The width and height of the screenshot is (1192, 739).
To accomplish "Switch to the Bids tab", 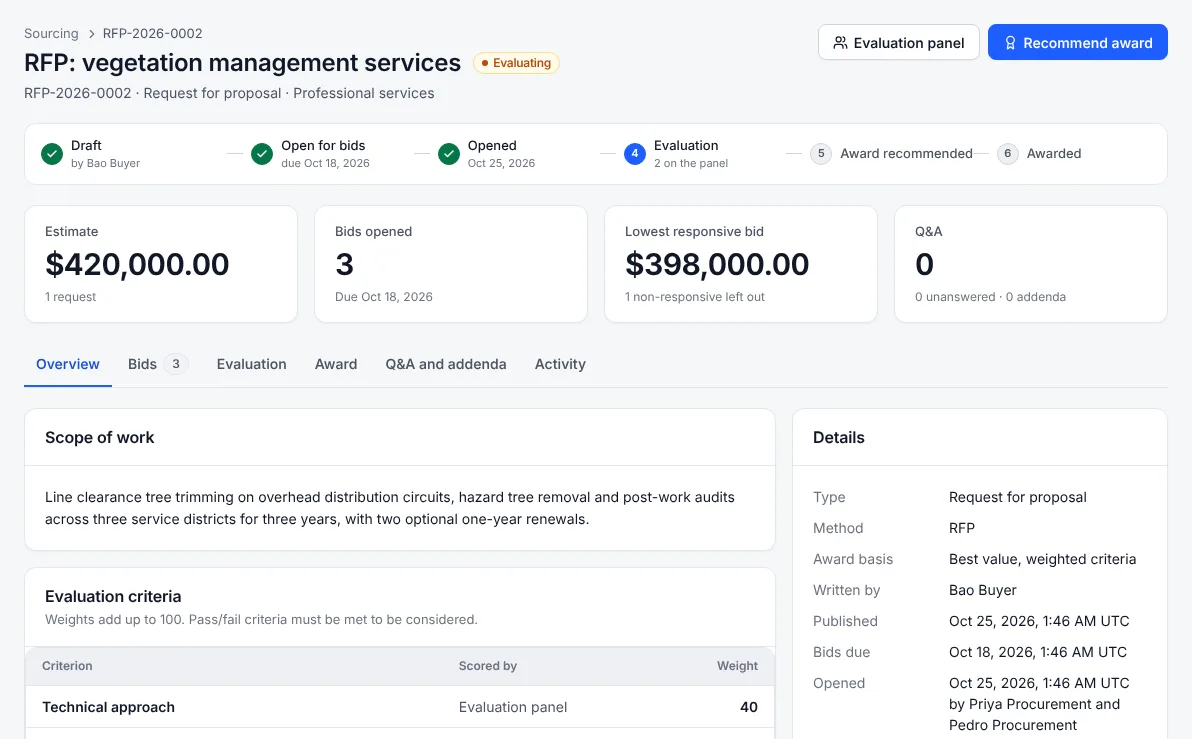I will [157, 364].
